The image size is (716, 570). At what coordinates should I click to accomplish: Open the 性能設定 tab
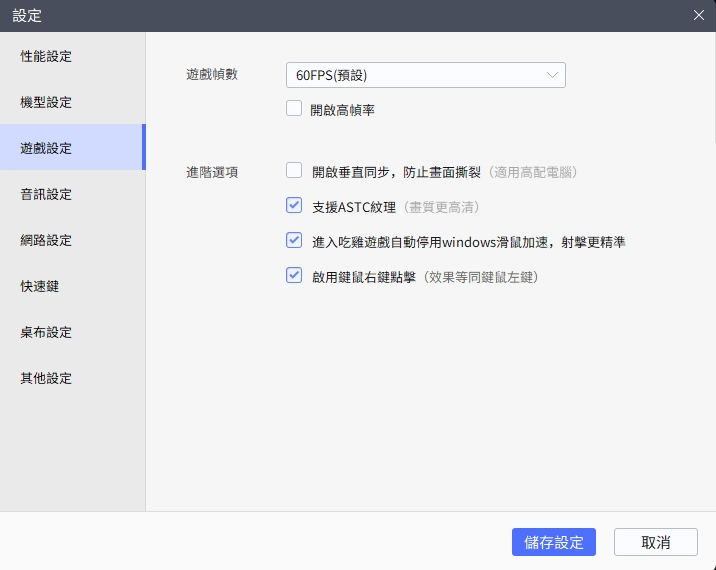coord(46,56)
